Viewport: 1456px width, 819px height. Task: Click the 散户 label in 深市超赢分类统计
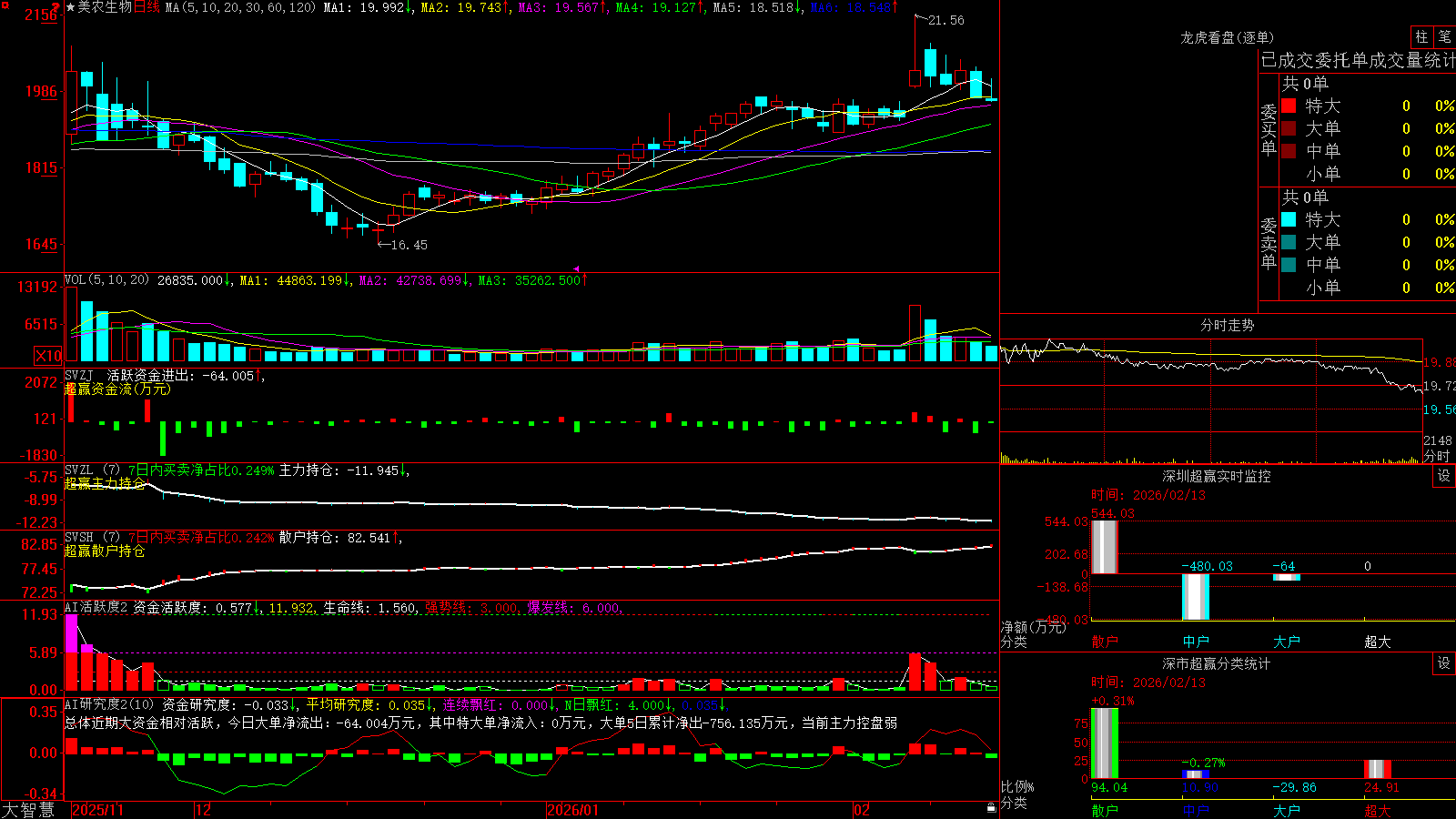point(1105,810)
